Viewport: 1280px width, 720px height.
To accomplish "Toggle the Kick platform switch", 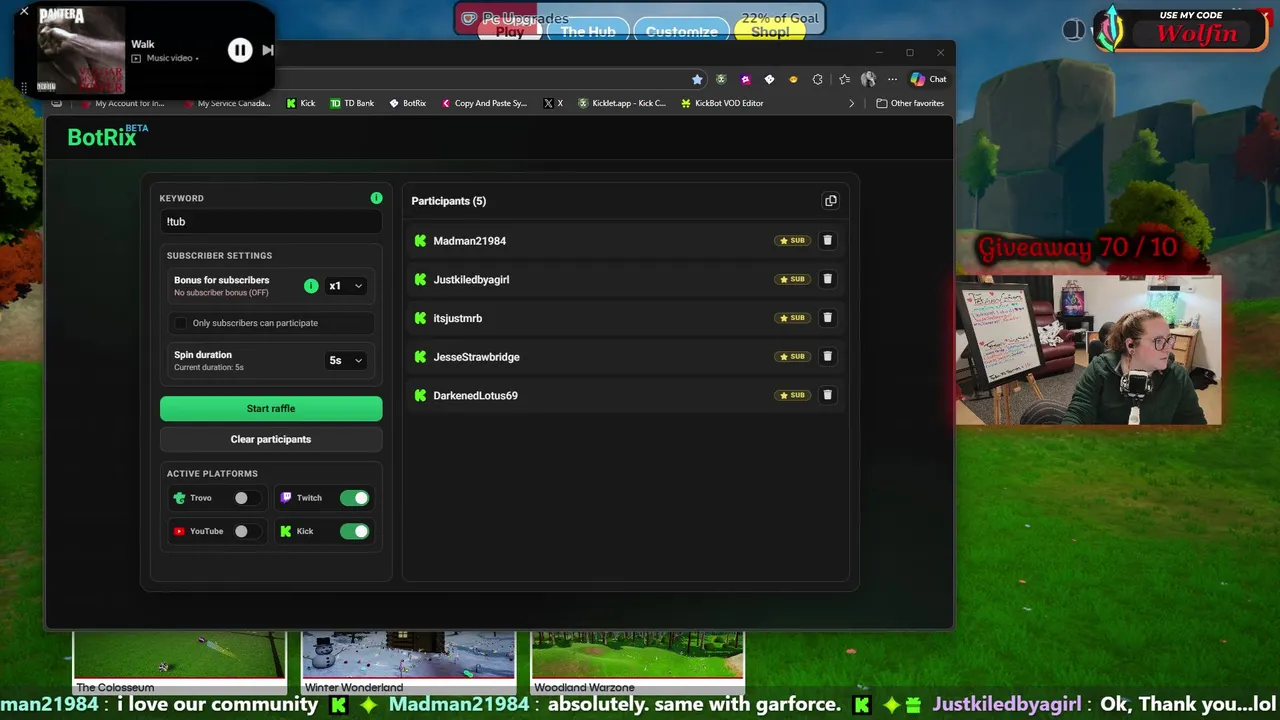I will [x=354, y=531].
